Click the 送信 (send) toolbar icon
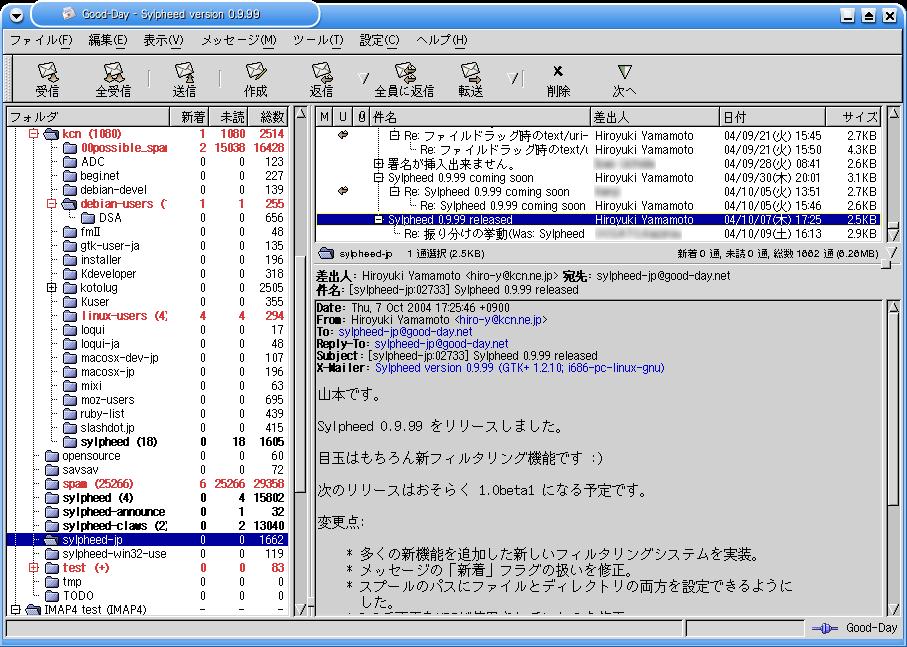This screenshot has height=647, width=907. coord(185,72)
